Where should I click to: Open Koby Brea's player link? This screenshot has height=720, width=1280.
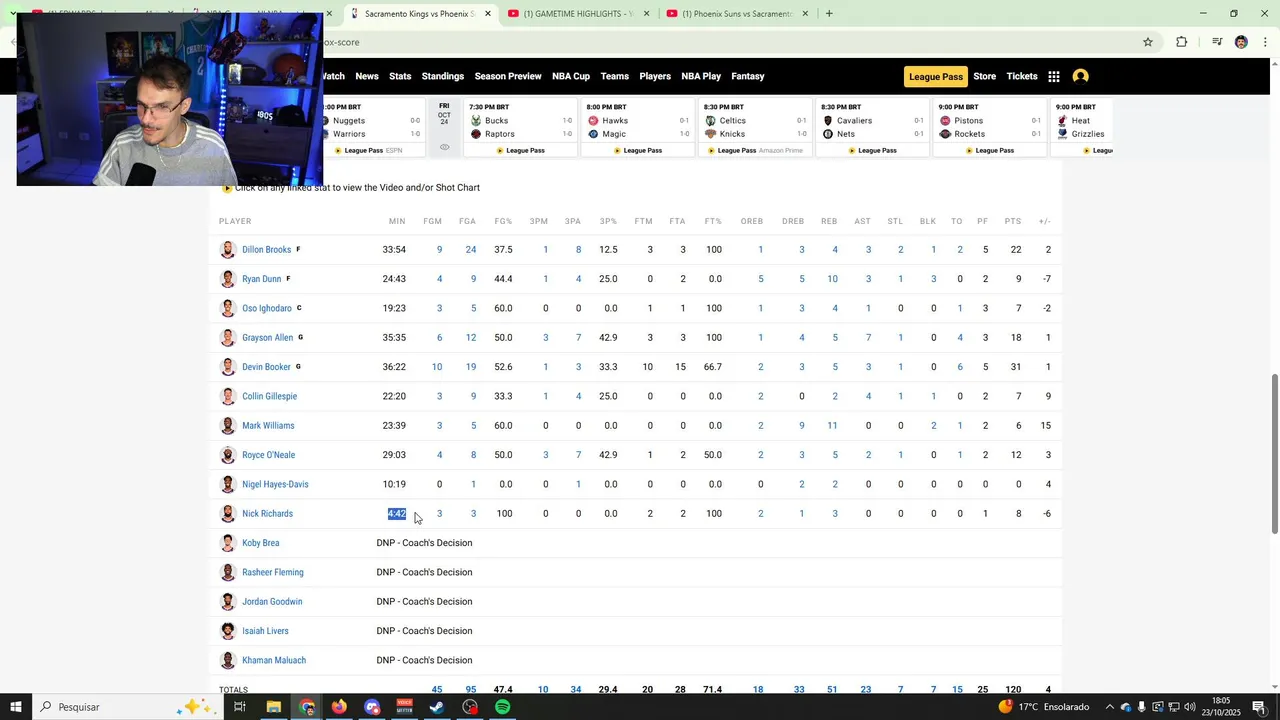point(261,543)
